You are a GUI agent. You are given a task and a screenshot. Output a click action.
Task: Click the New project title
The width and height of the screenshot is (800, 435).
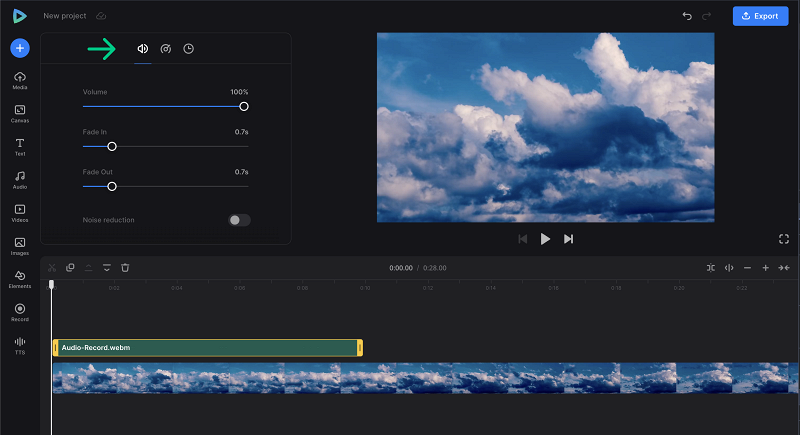[65, 16]
